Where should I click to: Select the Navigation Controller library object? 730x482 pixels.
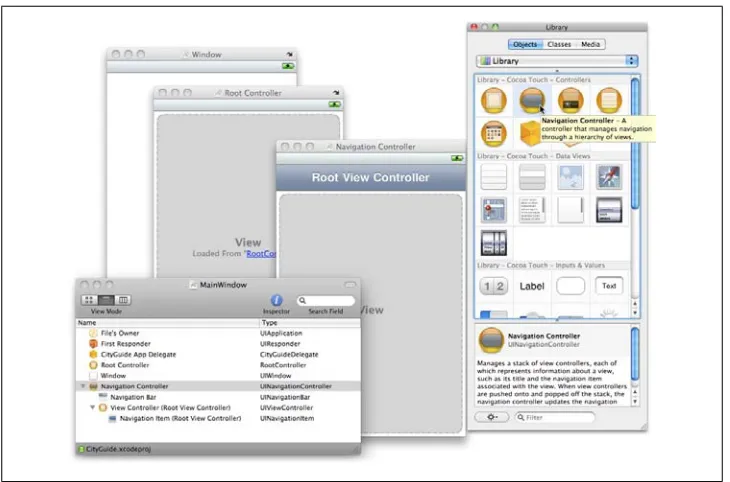[x=532, y=100]
